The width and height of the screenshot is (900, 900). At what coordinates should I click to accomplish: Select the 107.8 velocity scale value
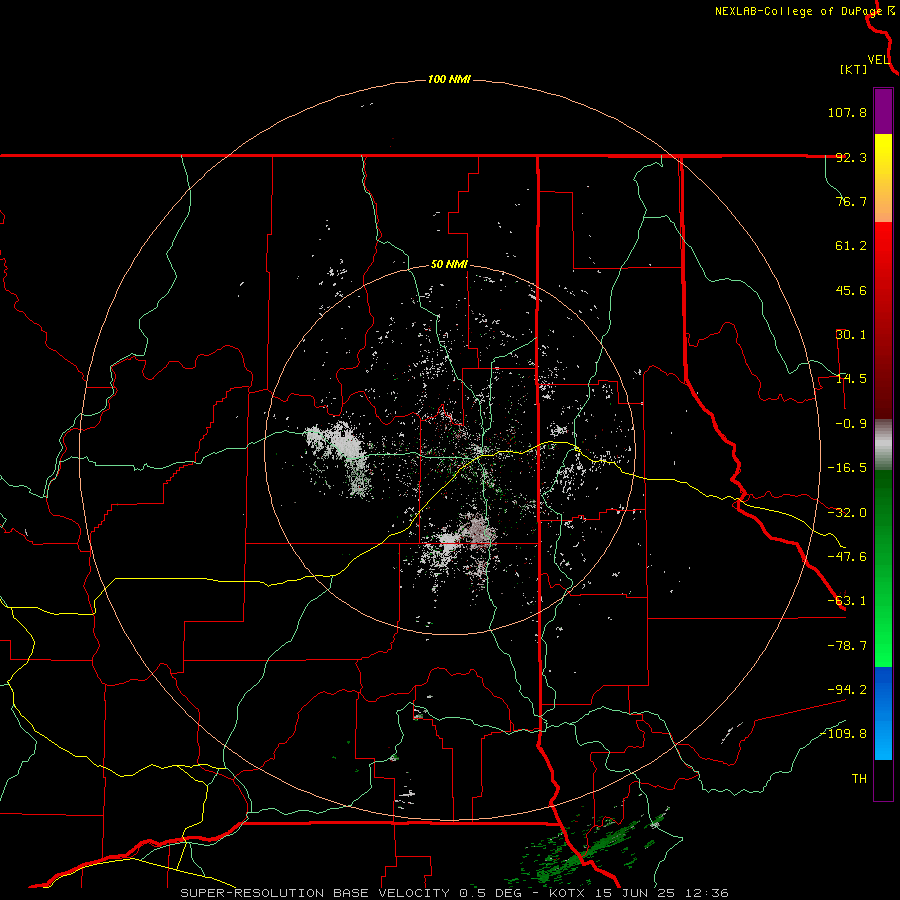click(847, 112)
